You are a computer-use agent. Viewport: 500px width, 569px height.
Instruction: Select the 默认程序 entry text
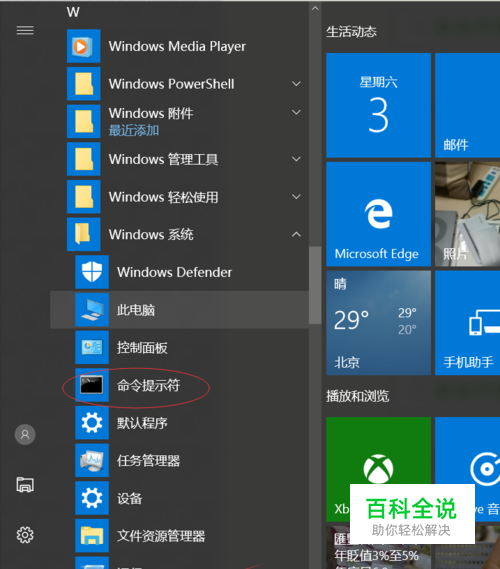pyautogui.click(x=142, y=423)
